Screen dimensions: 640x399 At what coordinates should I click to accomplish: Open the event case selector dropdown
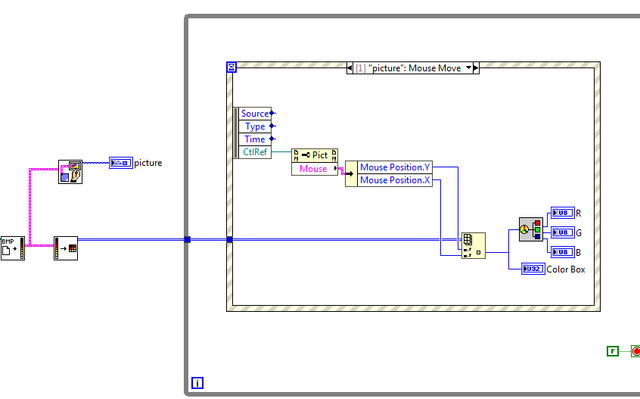pyautogui.click(x=469, y=68)
